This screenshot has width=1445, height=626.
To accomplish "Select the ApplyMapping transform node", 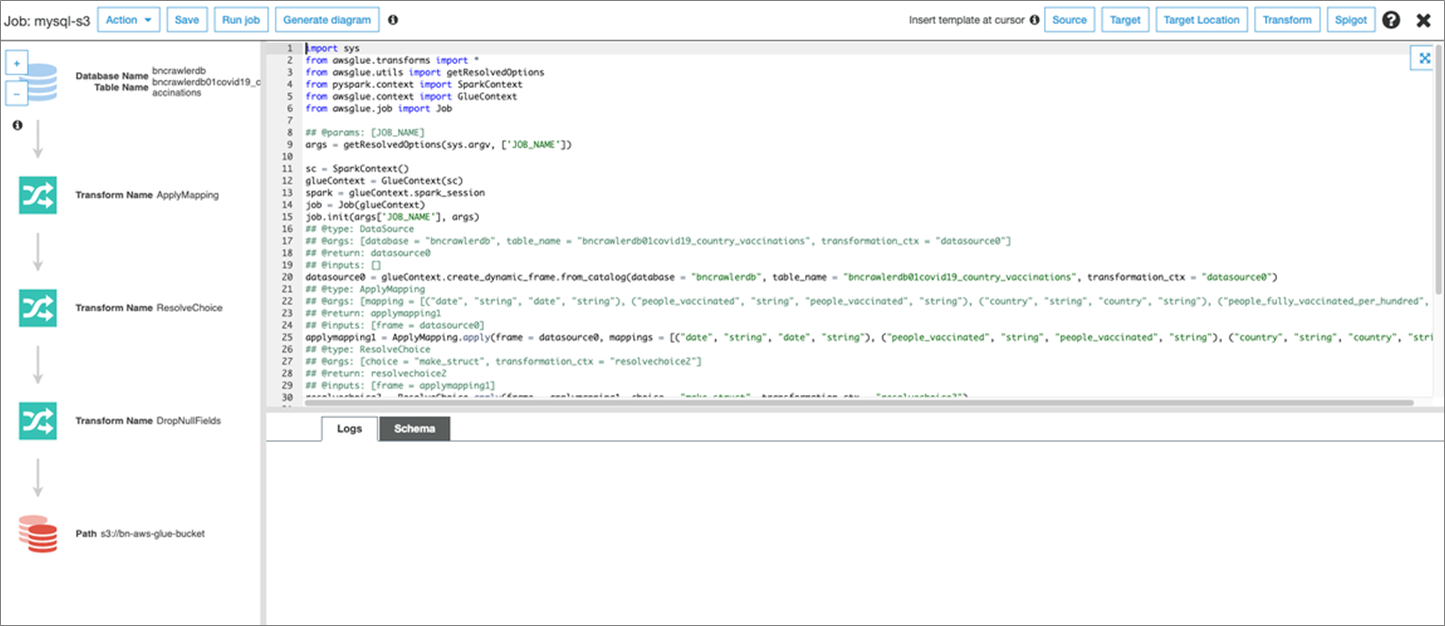I will click(x=37, y=194).
